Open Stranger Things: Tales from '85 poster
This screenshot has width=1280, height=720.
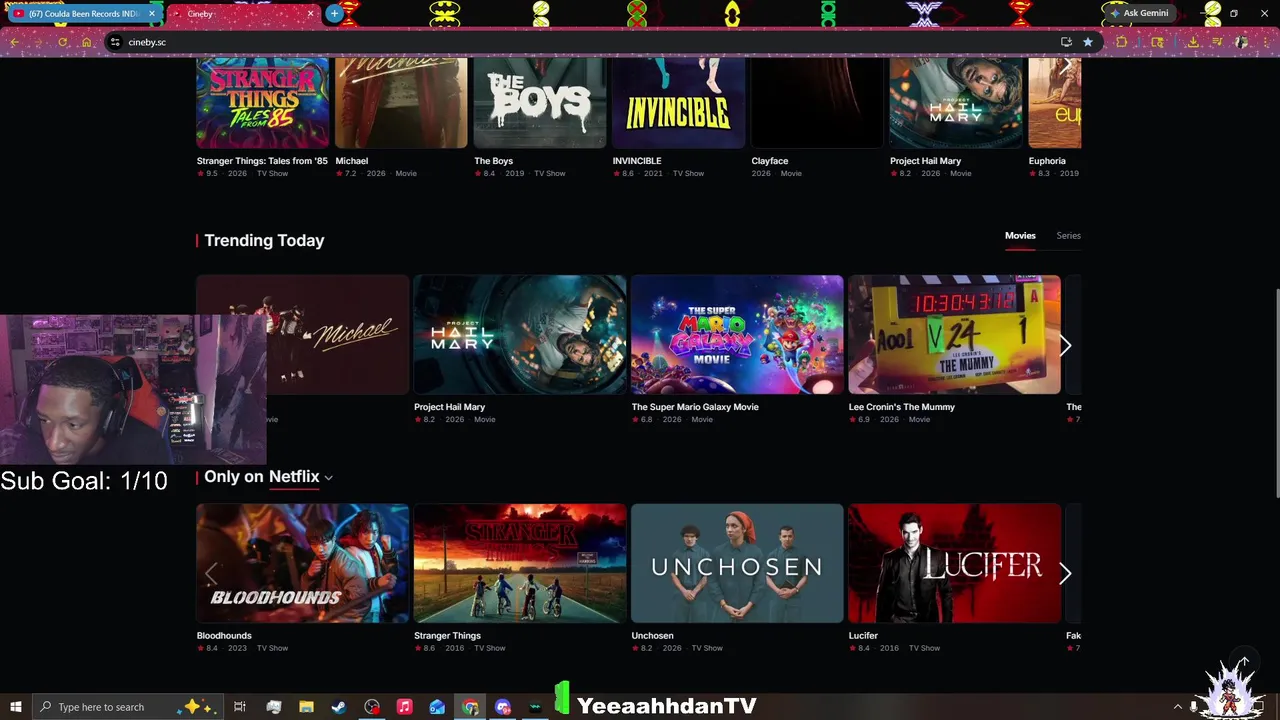point(263,103)
